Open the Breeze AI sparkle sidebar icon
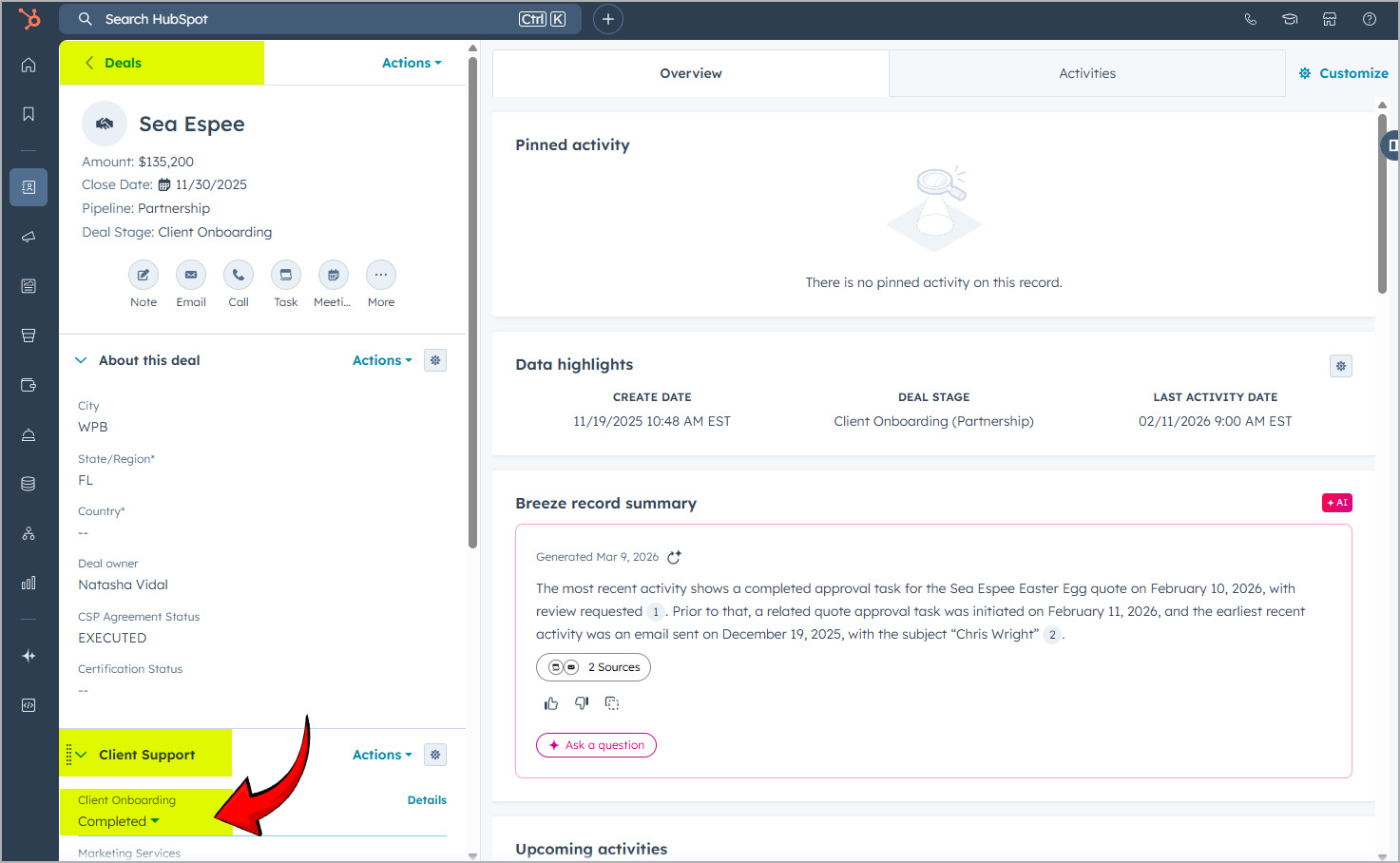The image size is (1400, 863). coord(29,656)
